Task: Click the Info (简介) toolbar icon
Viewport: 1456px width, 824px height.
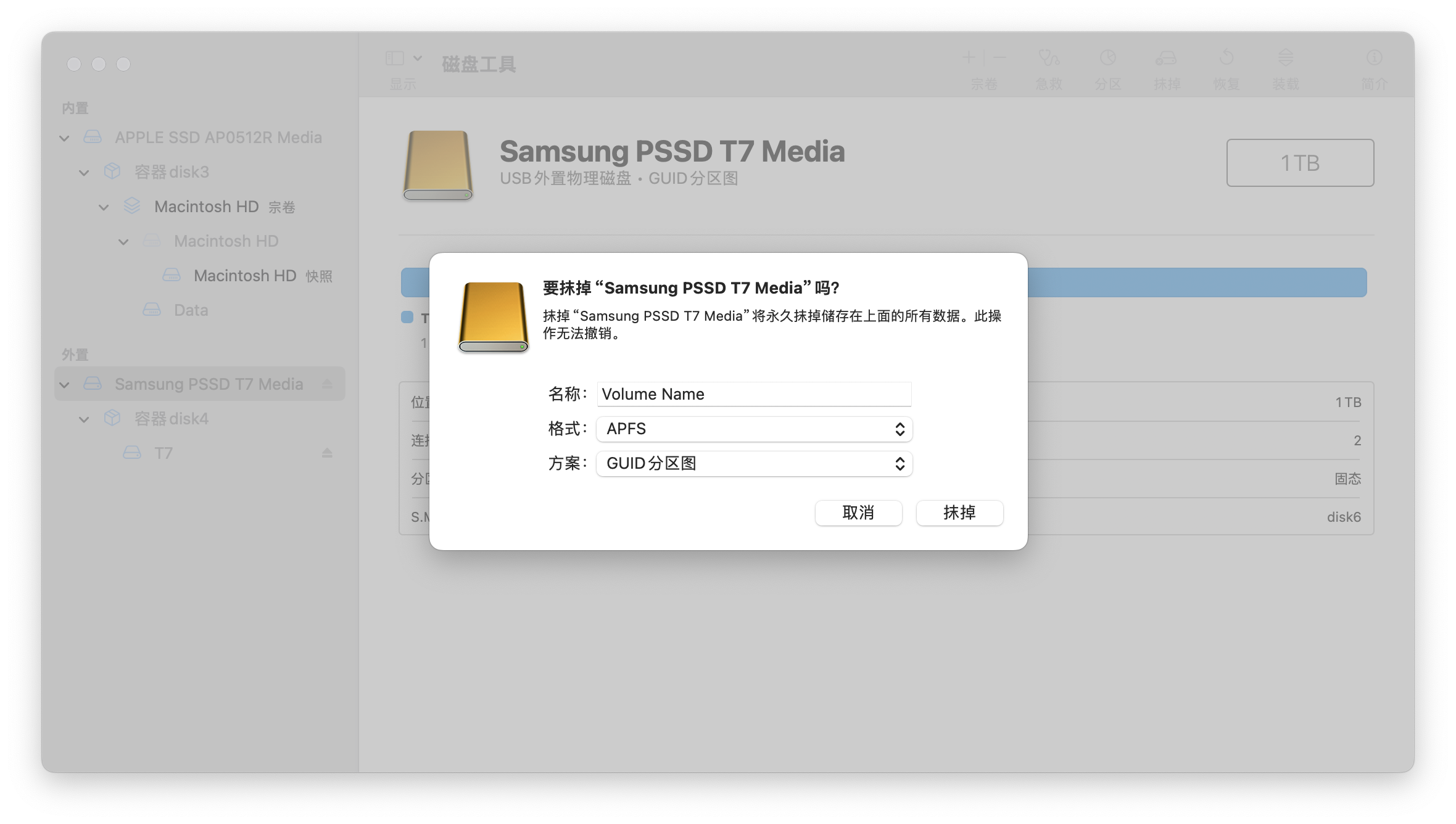Action: point(1374,59)
